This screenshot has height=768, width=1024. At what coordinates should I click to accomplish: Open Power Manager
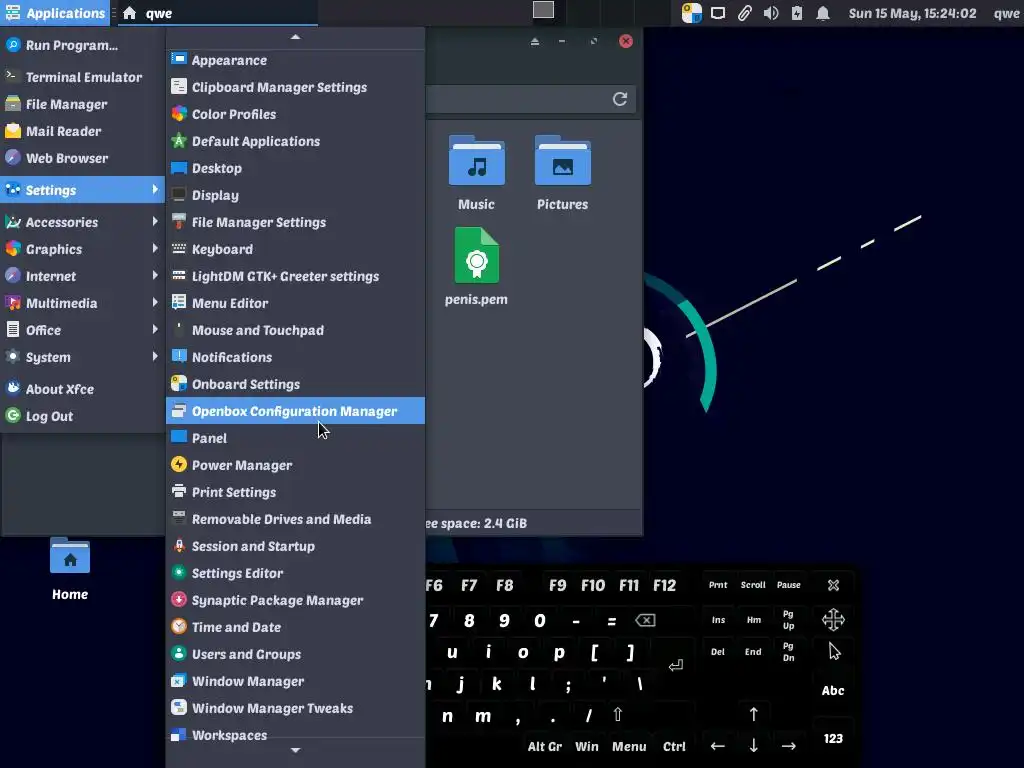click(295, 465)
